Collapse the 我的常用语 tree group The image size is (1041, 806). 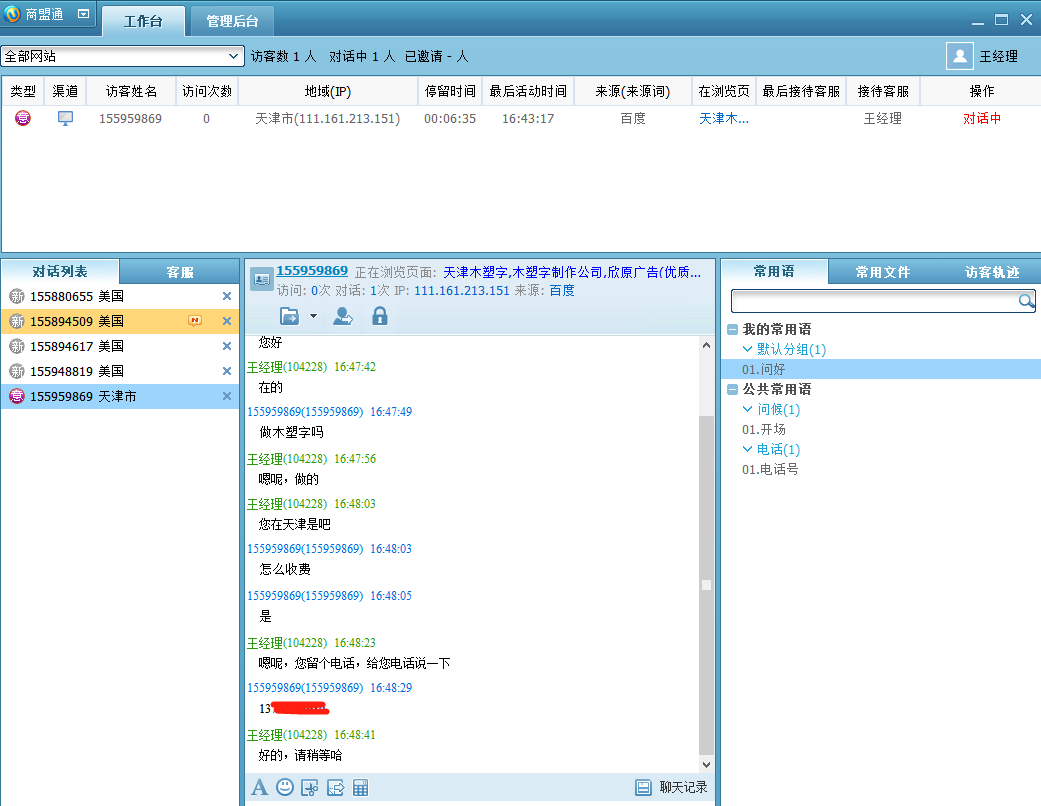click(x=733, y=329)
